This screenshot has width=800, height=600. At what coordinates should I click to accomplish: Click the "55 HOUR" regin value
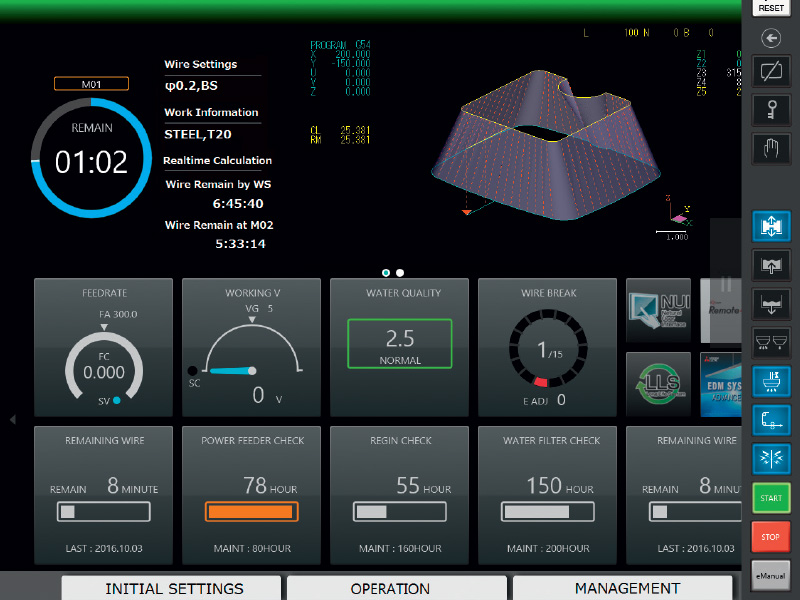point(423,486)
